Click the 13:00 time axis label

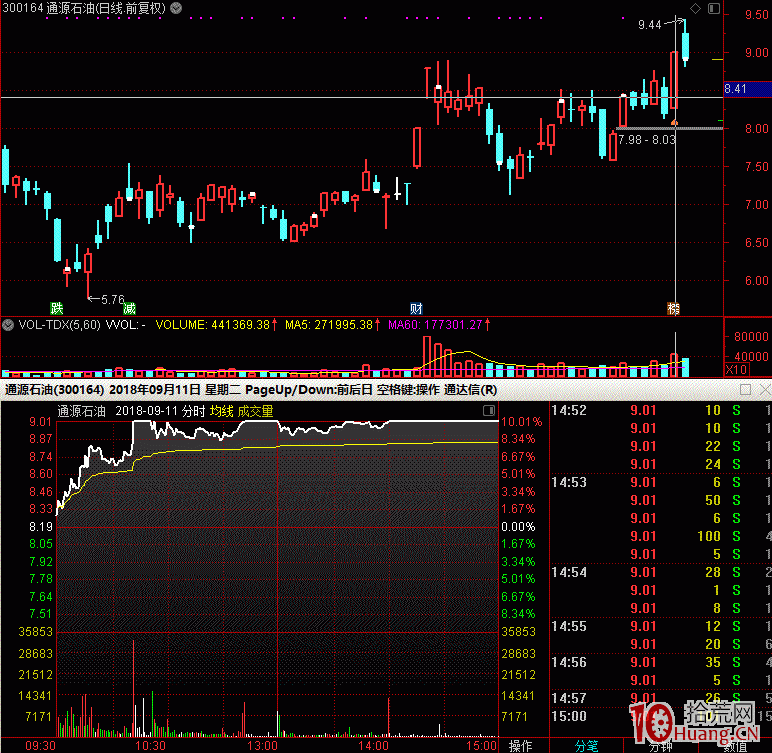click(262, 746)
